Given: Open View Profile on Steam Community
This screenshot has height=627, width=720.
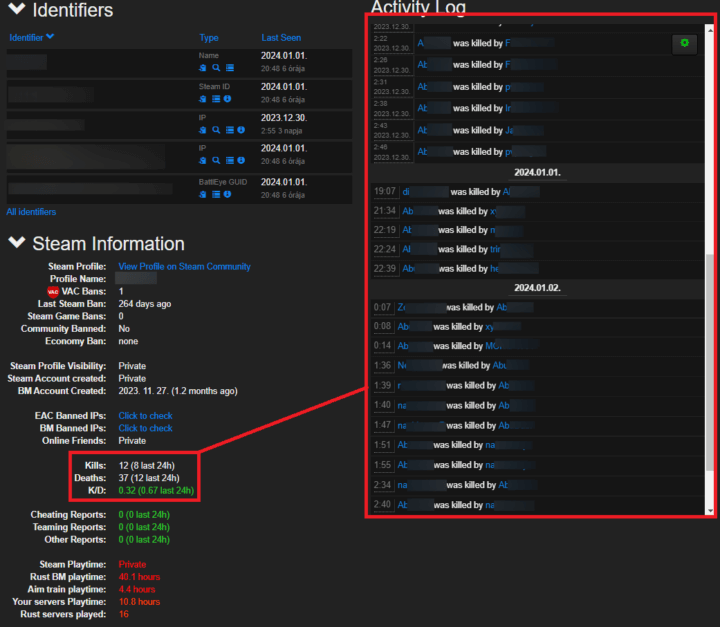Looking at the screenshot, I should coord(184,266).
